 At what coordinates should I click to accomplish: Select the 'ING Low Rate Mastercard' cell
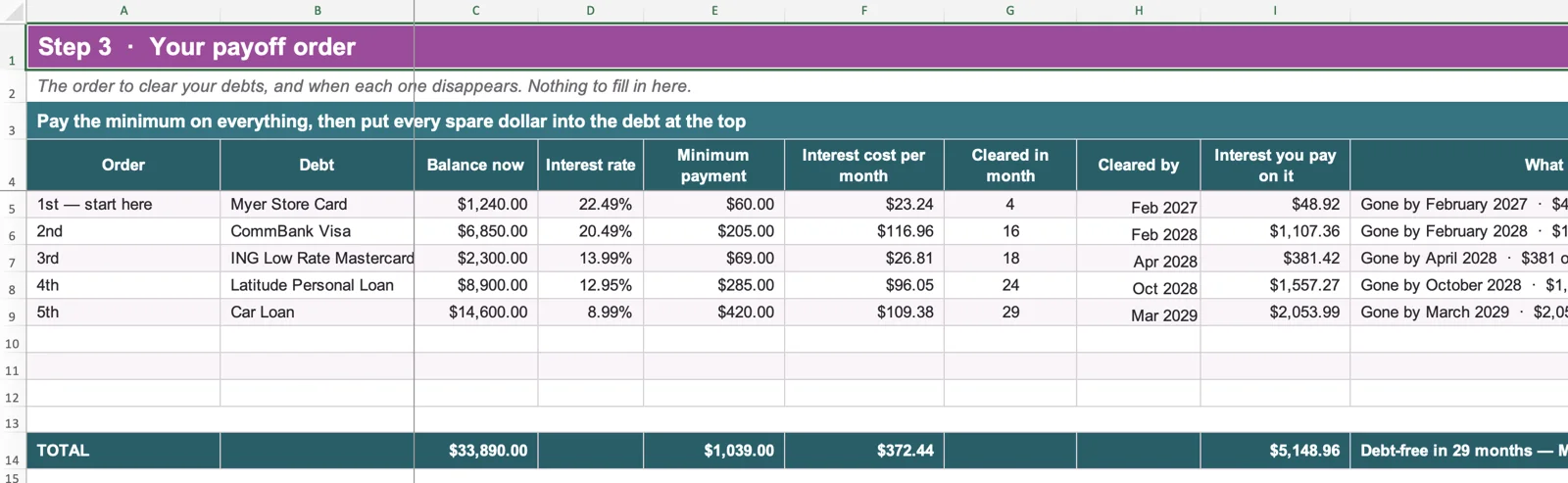pos(318,259)
